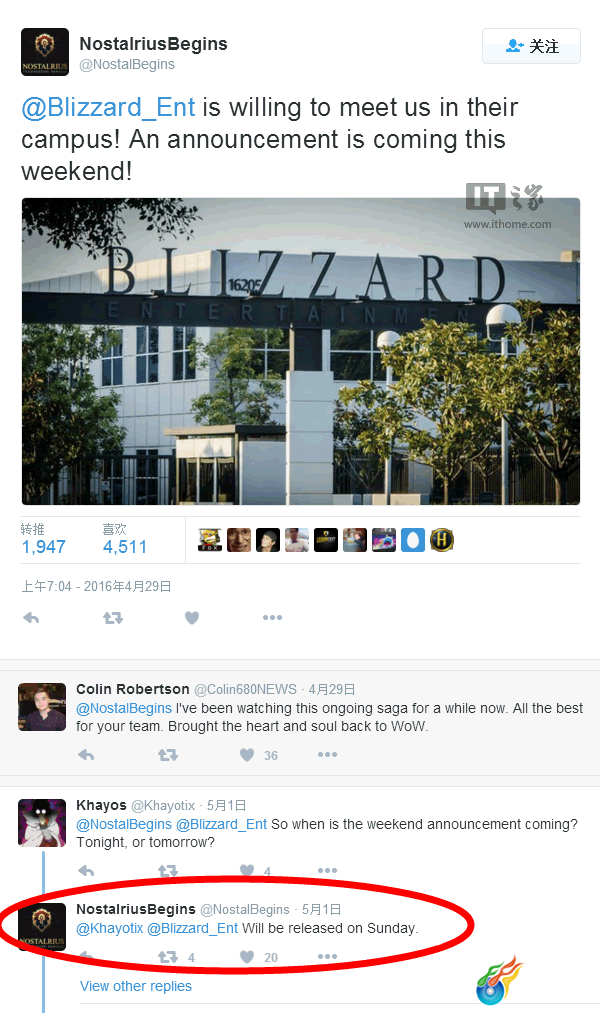Viewport: 600px width, 1013px height.
Task: Retweet the 'Will be released on Sunday' reply
Action: click(x=168, y=957)
